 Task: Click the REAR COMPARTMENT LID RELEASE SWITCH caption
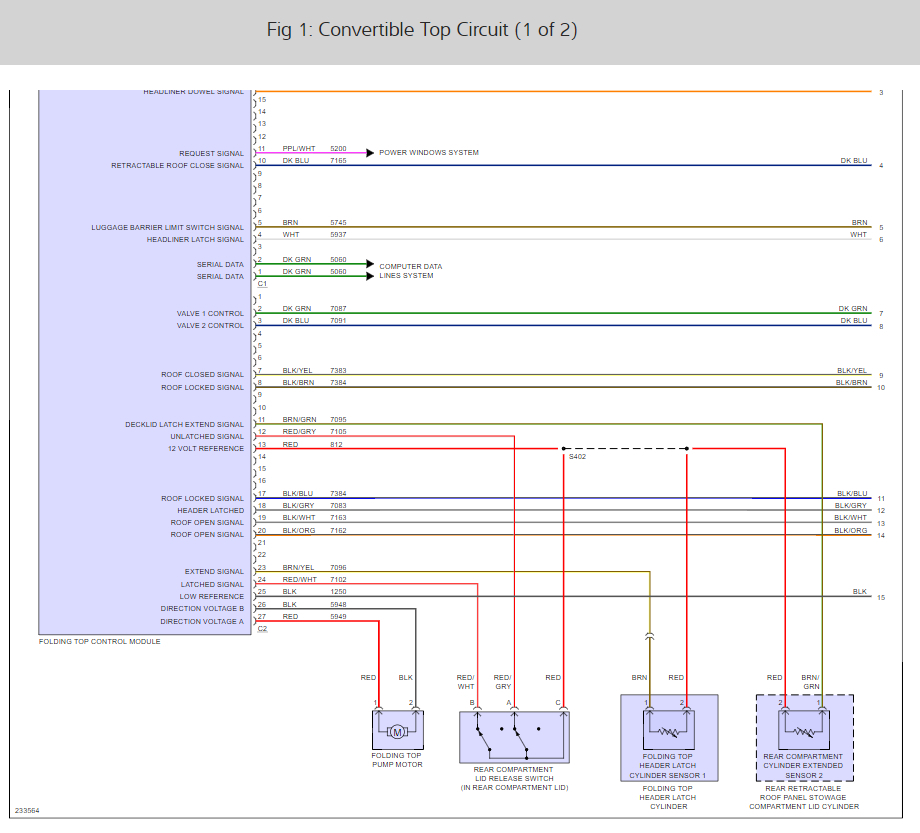pyautogui.click(x=514, y=778)
